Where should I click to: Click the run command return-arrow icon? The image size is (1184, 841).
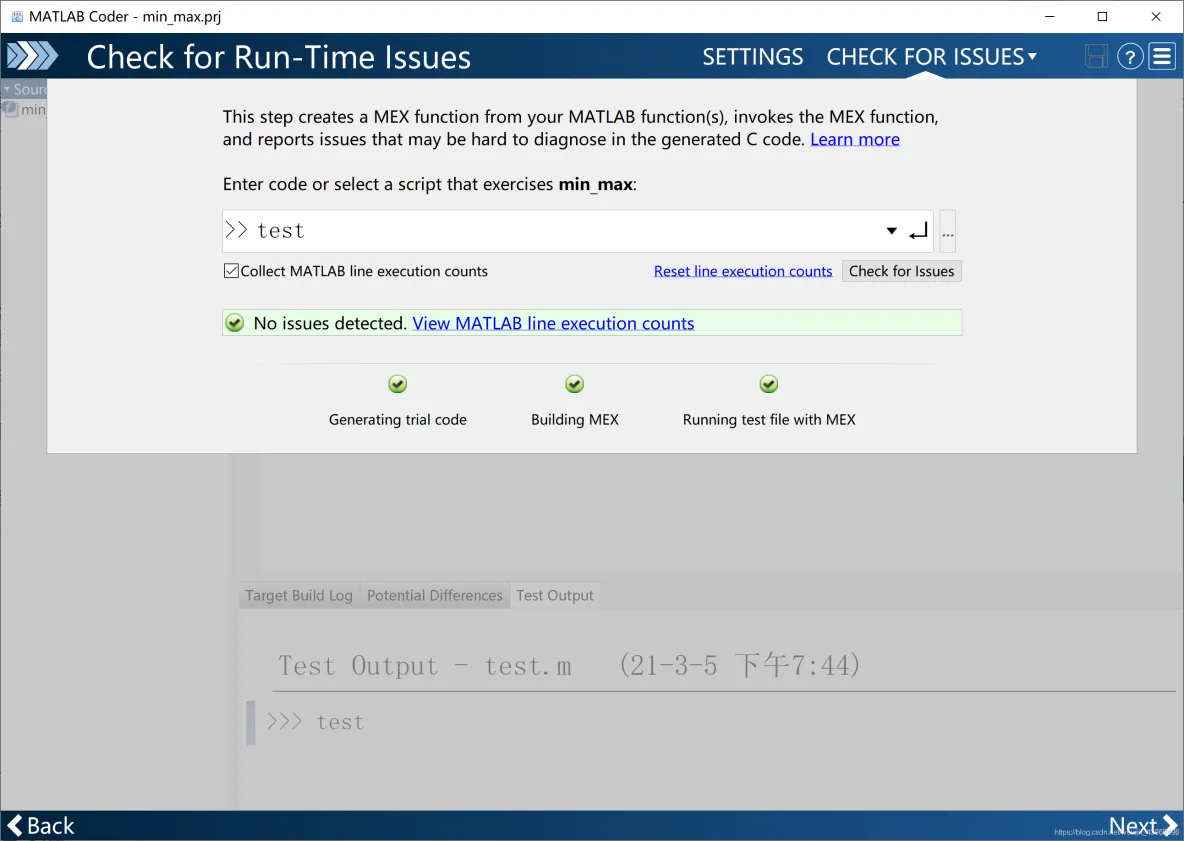tap(918, 231)
